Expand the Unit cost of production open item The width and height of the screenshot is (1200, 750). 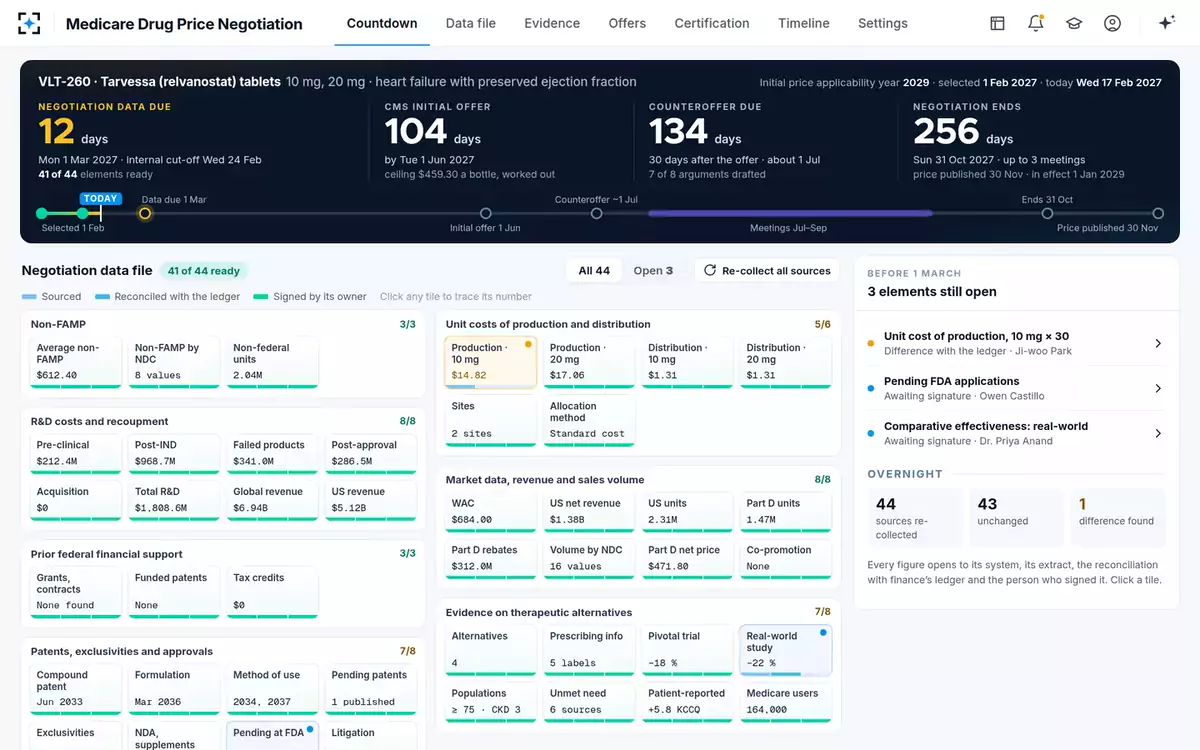click(1016, 343)
